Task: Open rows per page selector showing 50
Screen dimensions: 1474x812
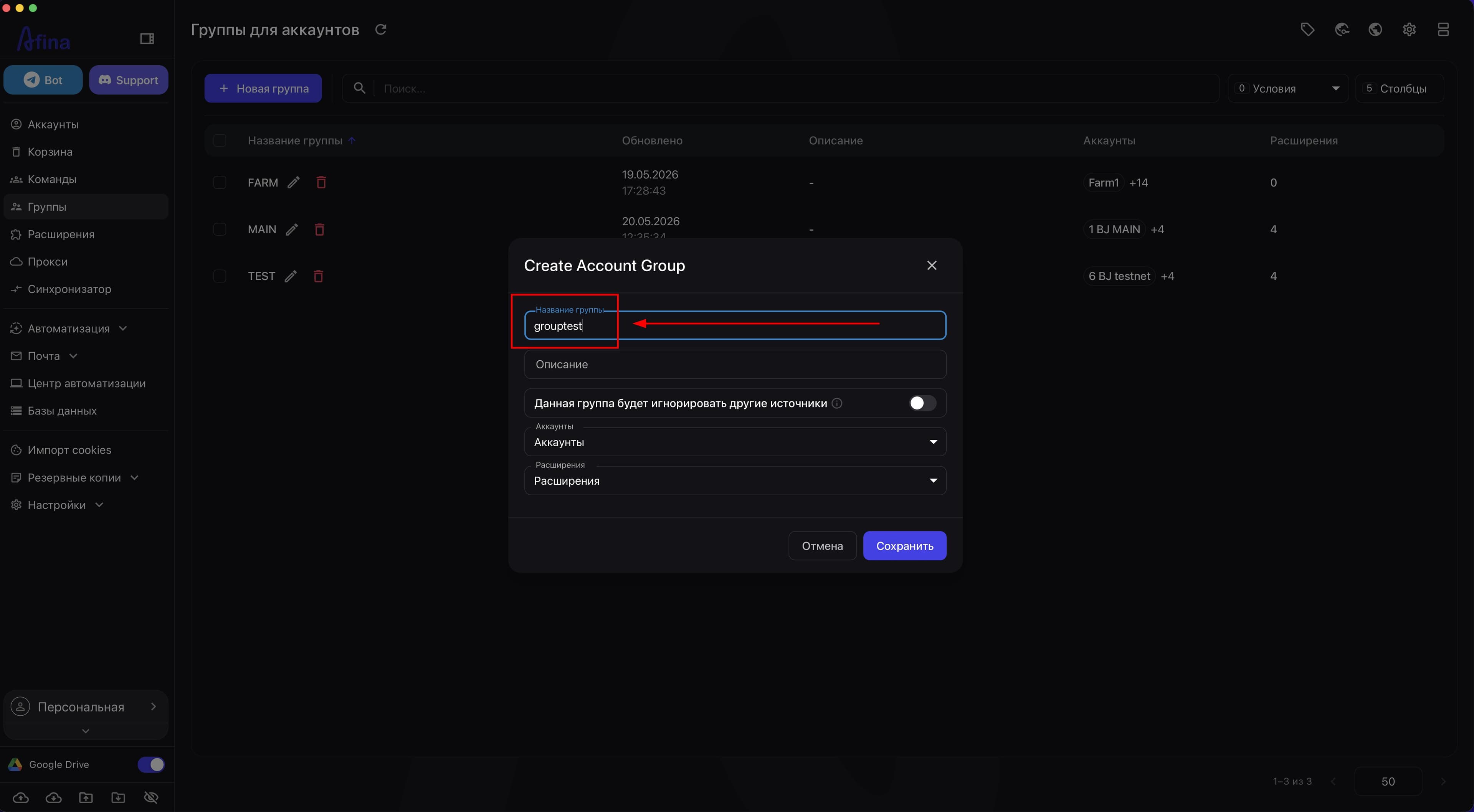Action: [x=1388, y=781]
